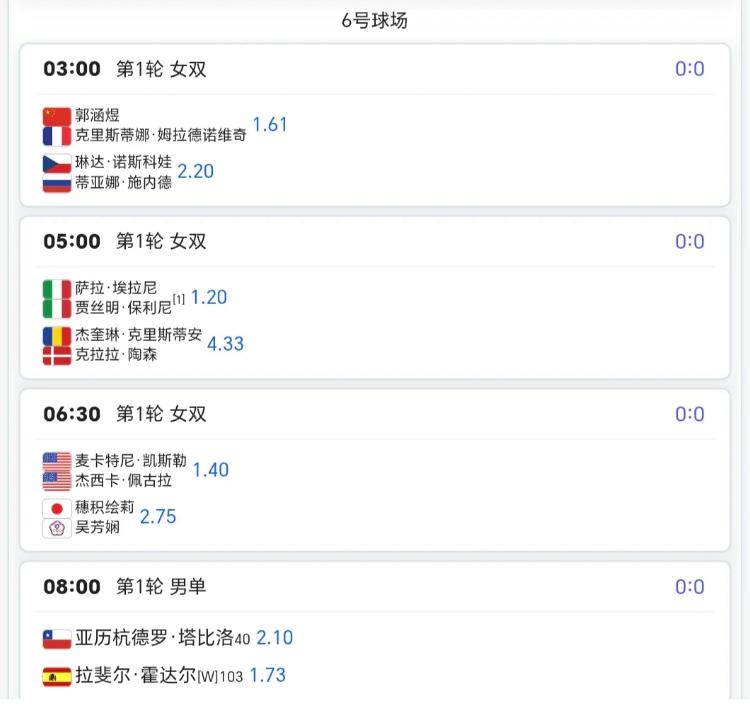
Task: Pick odds 1.40 for 麦卡特尼·凯斯勒 pair
Action: pos(210,470)
